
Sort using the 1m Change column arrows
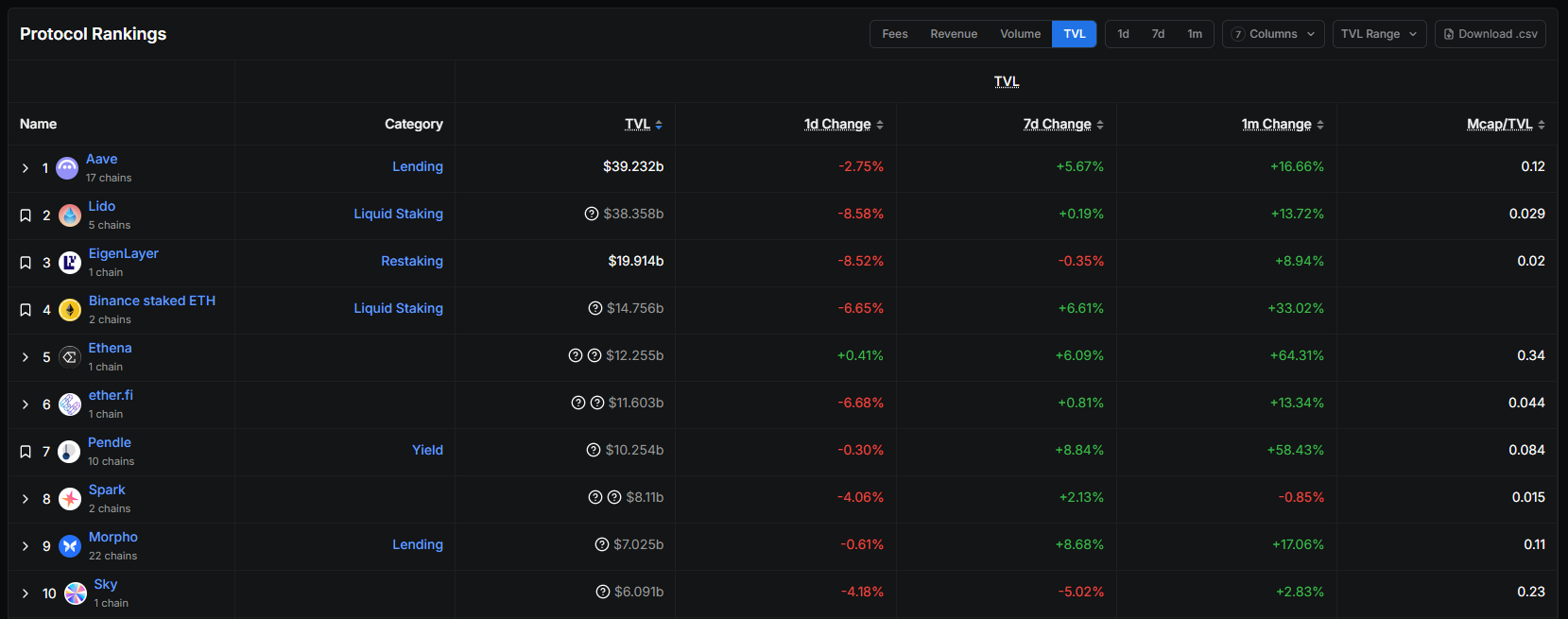click(1320, 125)
